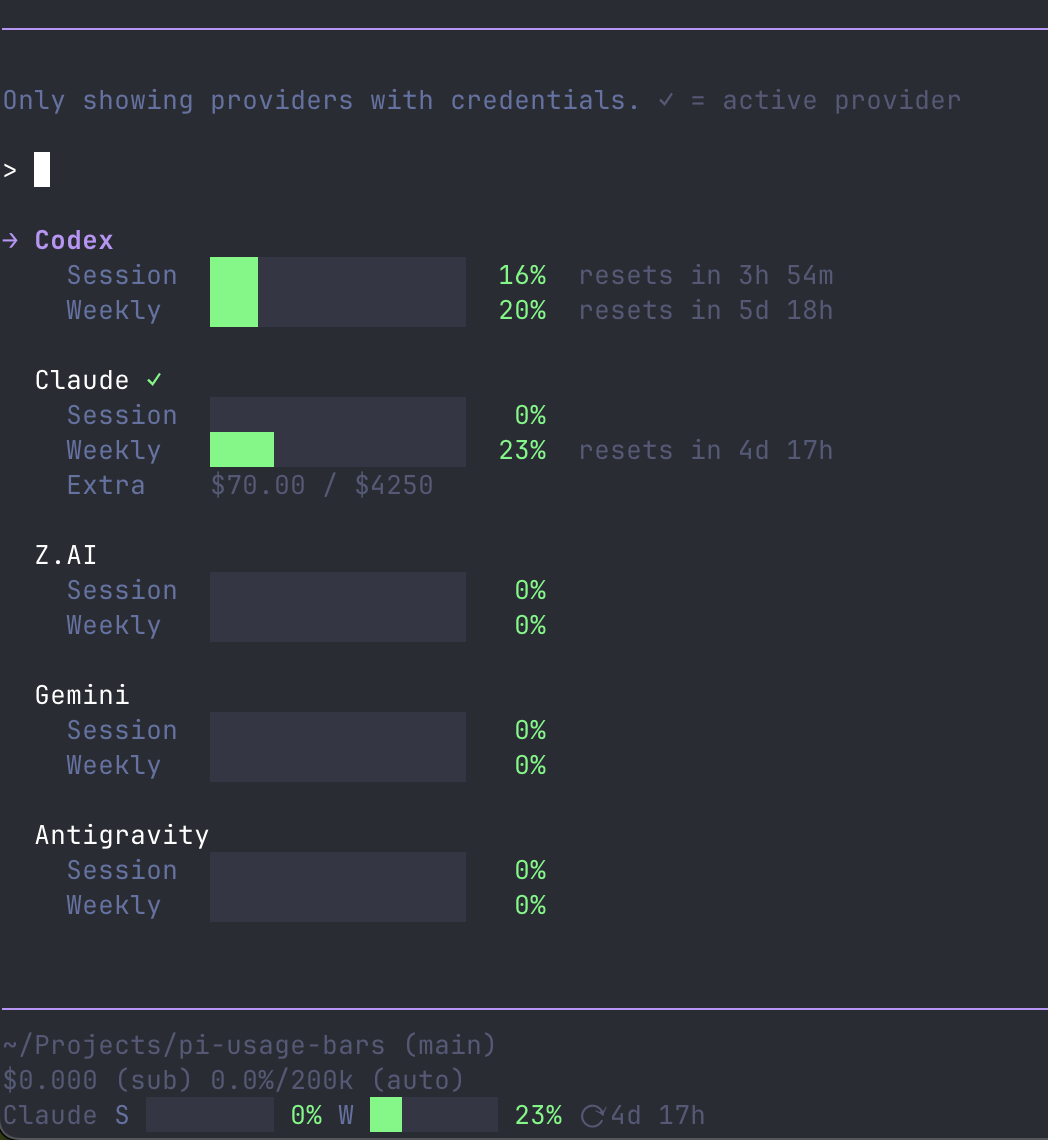Click the "resets in 3h 54m" timer
This screenshot has width=1048, height=1140.
point(706,274)
